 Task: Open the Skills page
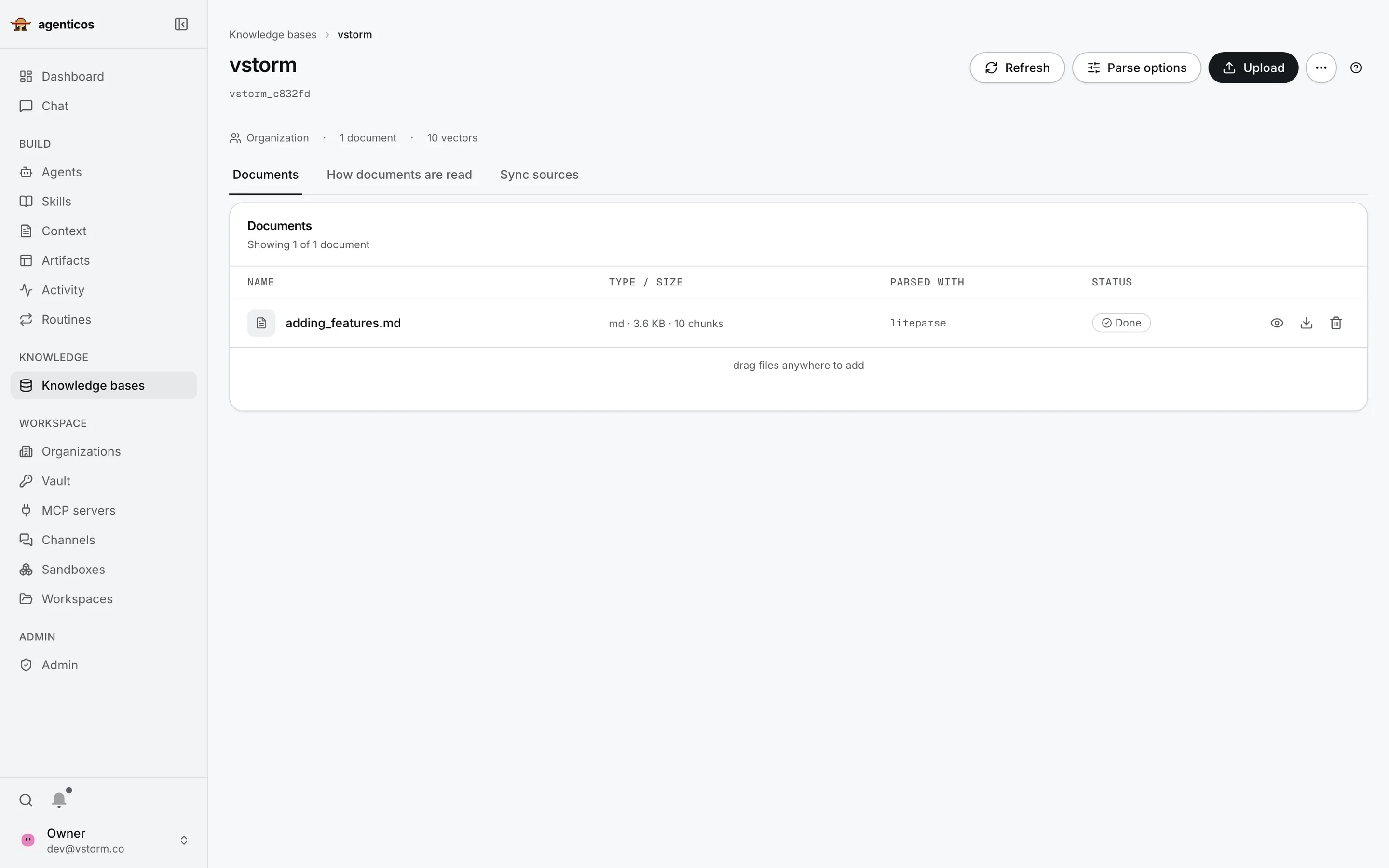[103, 202]
